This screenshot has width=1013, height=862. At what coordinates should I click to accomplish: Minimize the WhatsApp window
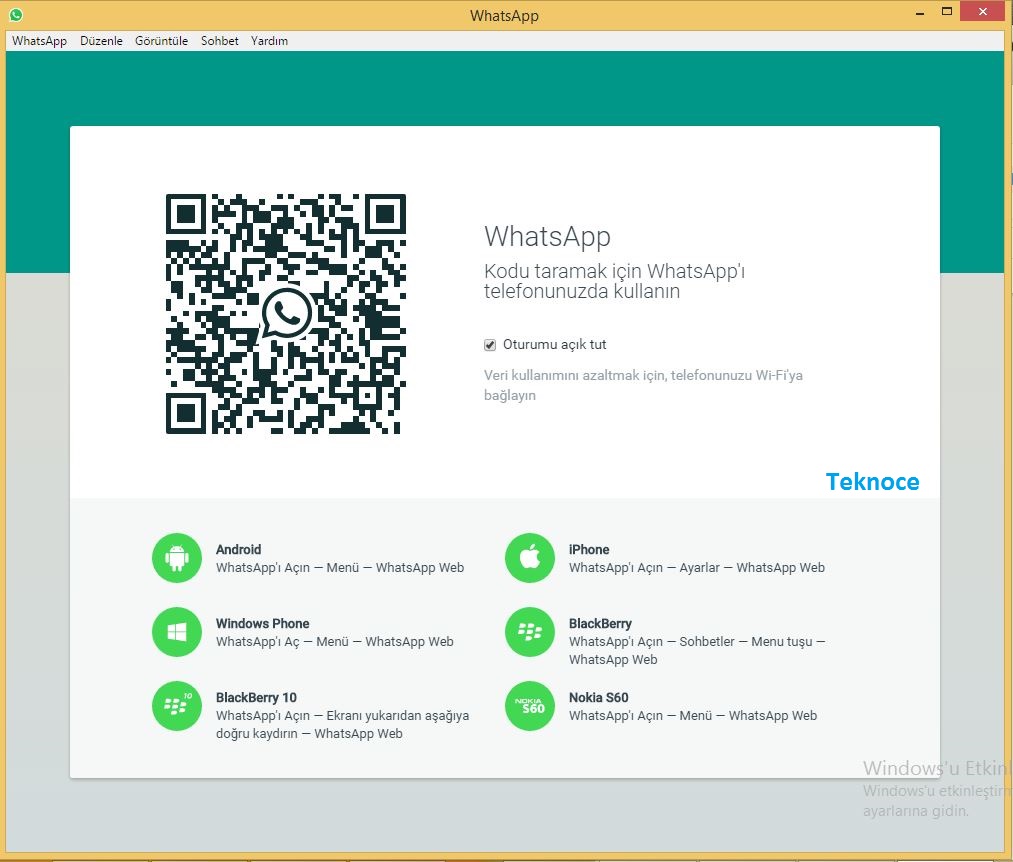click(920, 12)
